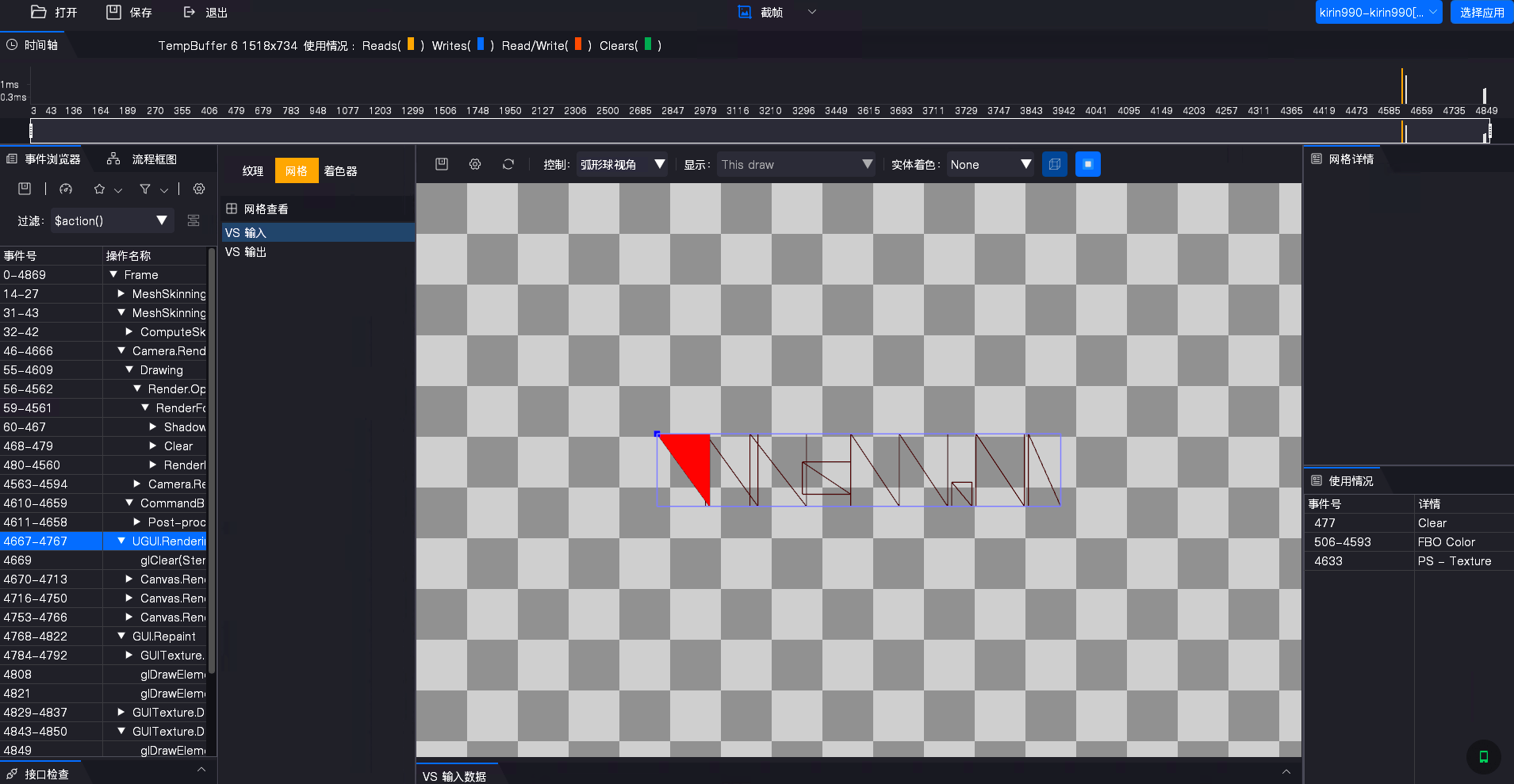Collapse the GUI.Repaint 4768-4822 node
This screenshot has height=784, width=1514.
click(x=121, y=636)
